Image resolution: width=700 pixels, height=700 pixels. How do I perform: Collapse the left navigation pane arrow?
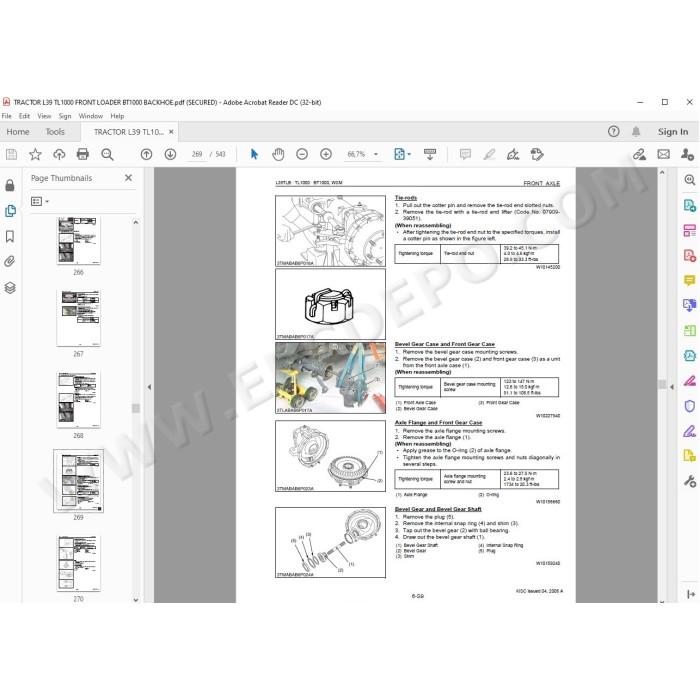[149, 387]
